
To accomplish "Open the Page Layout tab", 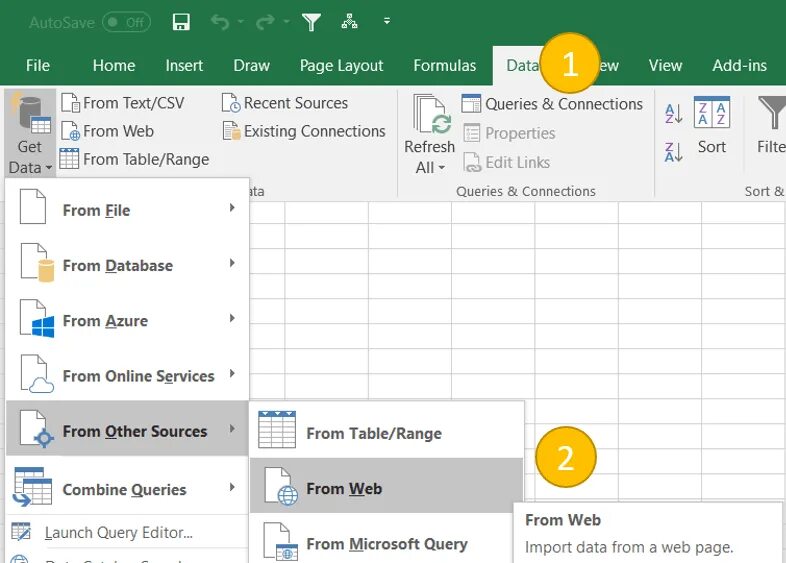I will (341, 66).
